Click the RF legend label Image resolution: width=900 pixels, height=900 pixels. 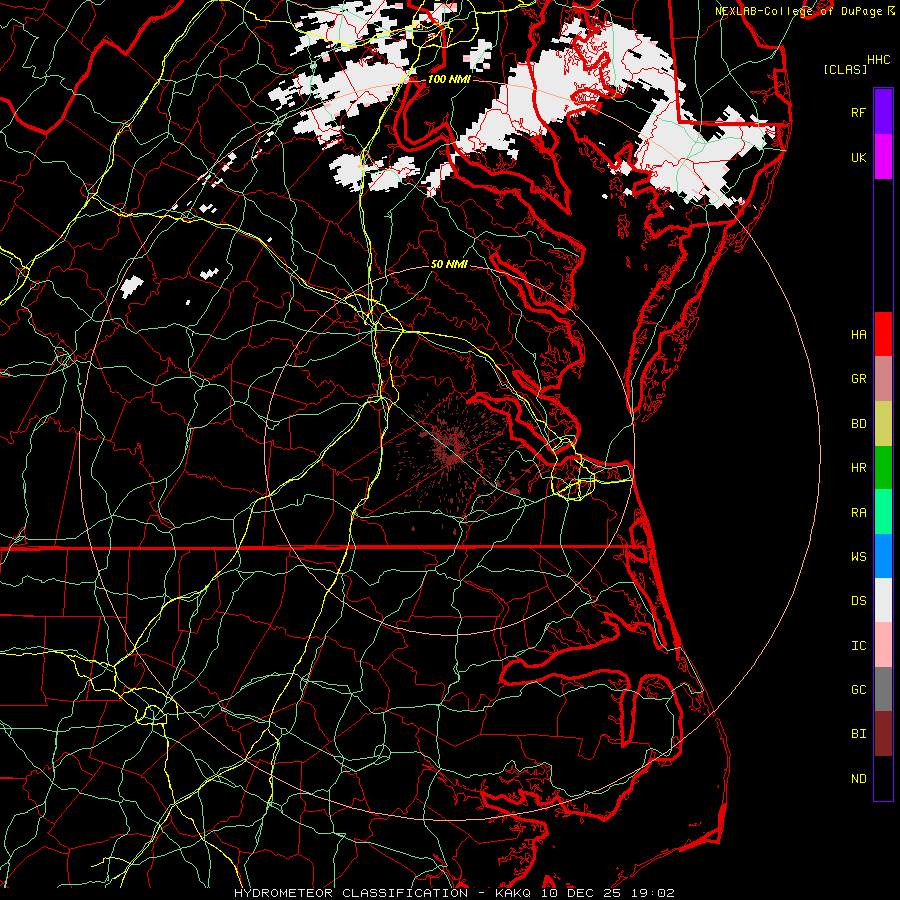pyautogui.click(x=858, y=112)
